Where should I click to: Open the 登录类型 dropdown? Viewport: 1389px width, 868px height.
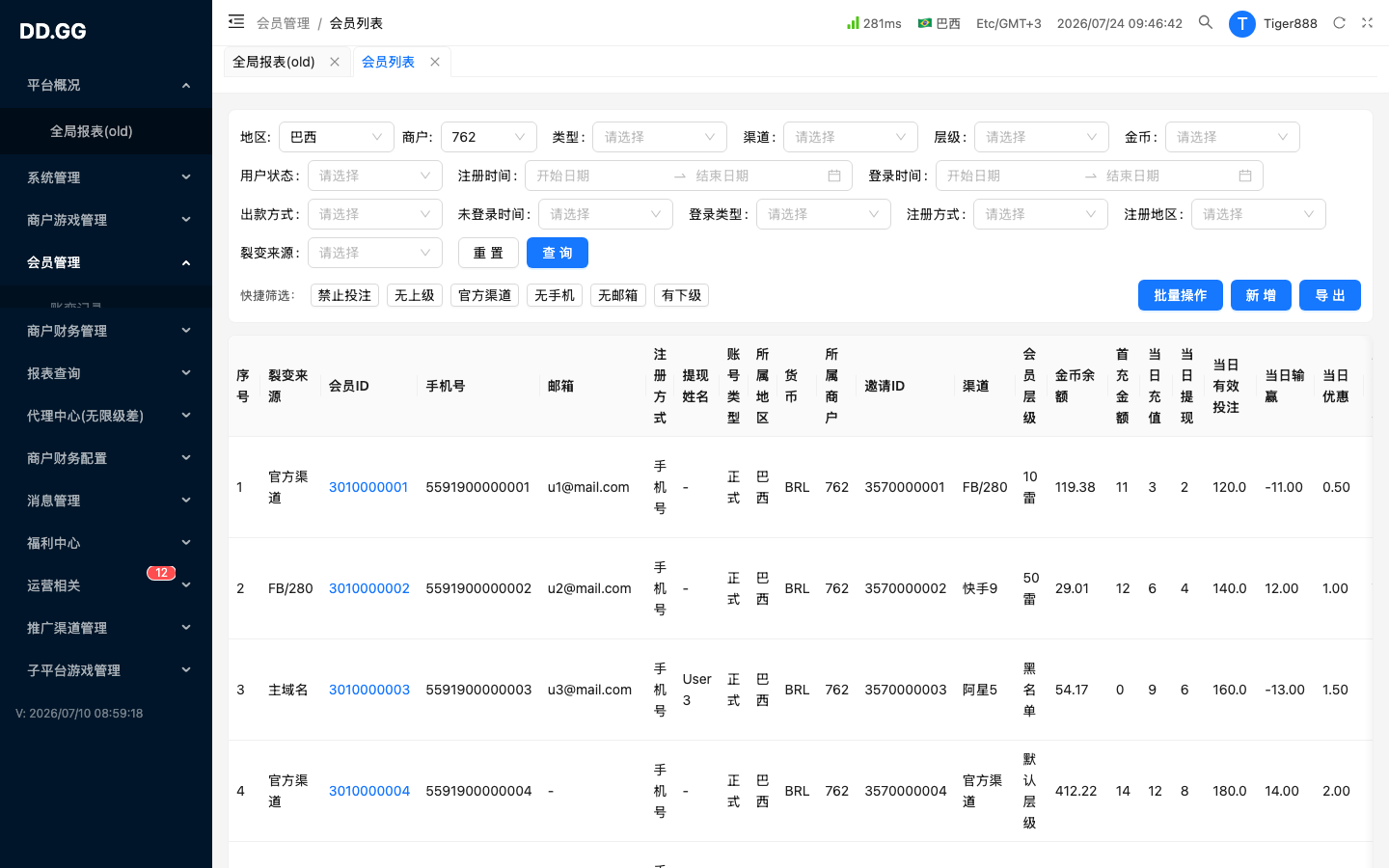click(824, 214)
